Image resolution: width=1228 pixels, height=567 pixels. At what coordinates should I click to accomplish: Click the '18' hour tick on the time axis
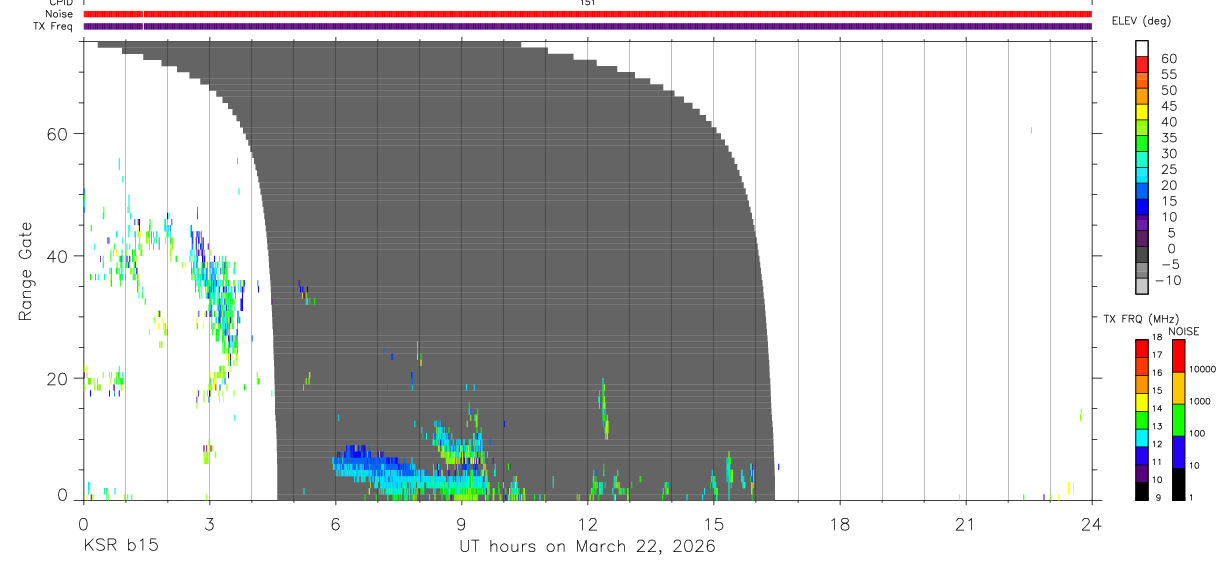point(839,524)
